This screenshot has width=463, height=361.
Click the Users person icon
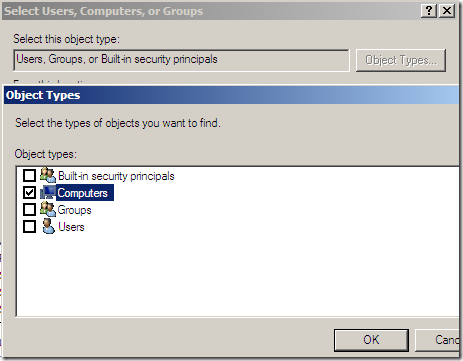click(48, 226)
